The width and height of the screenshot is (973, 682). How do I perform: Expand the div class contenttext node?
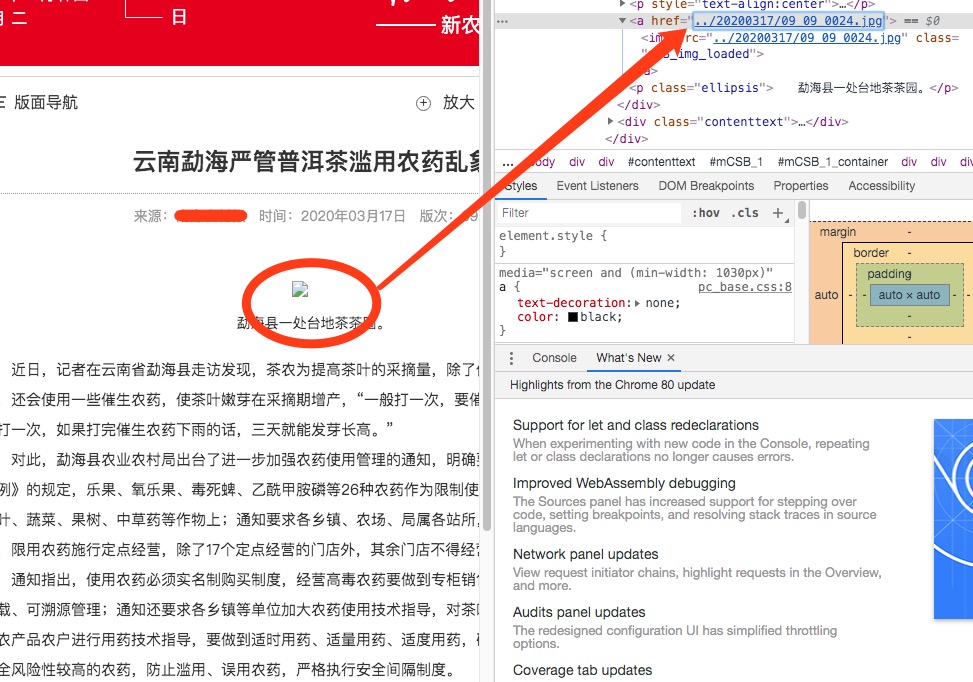tap(611, 122)
